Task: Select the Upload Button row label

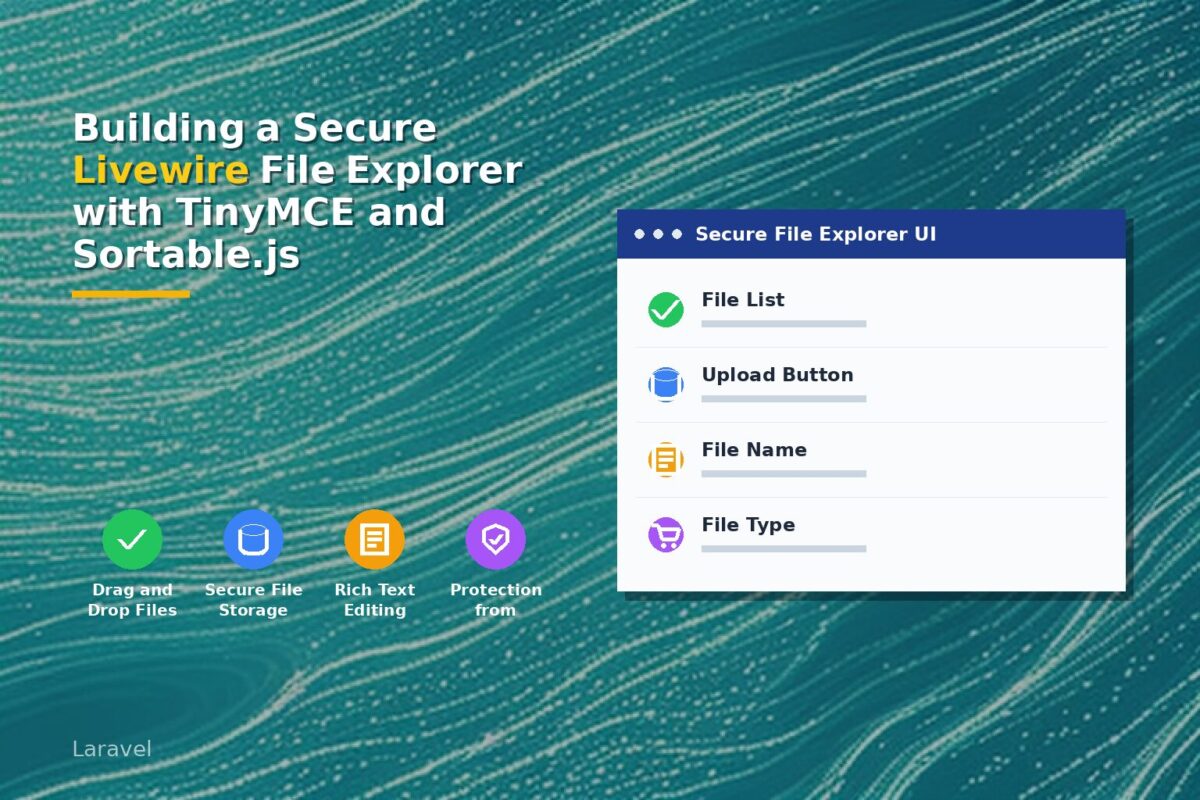Action: tap(778, 375)
